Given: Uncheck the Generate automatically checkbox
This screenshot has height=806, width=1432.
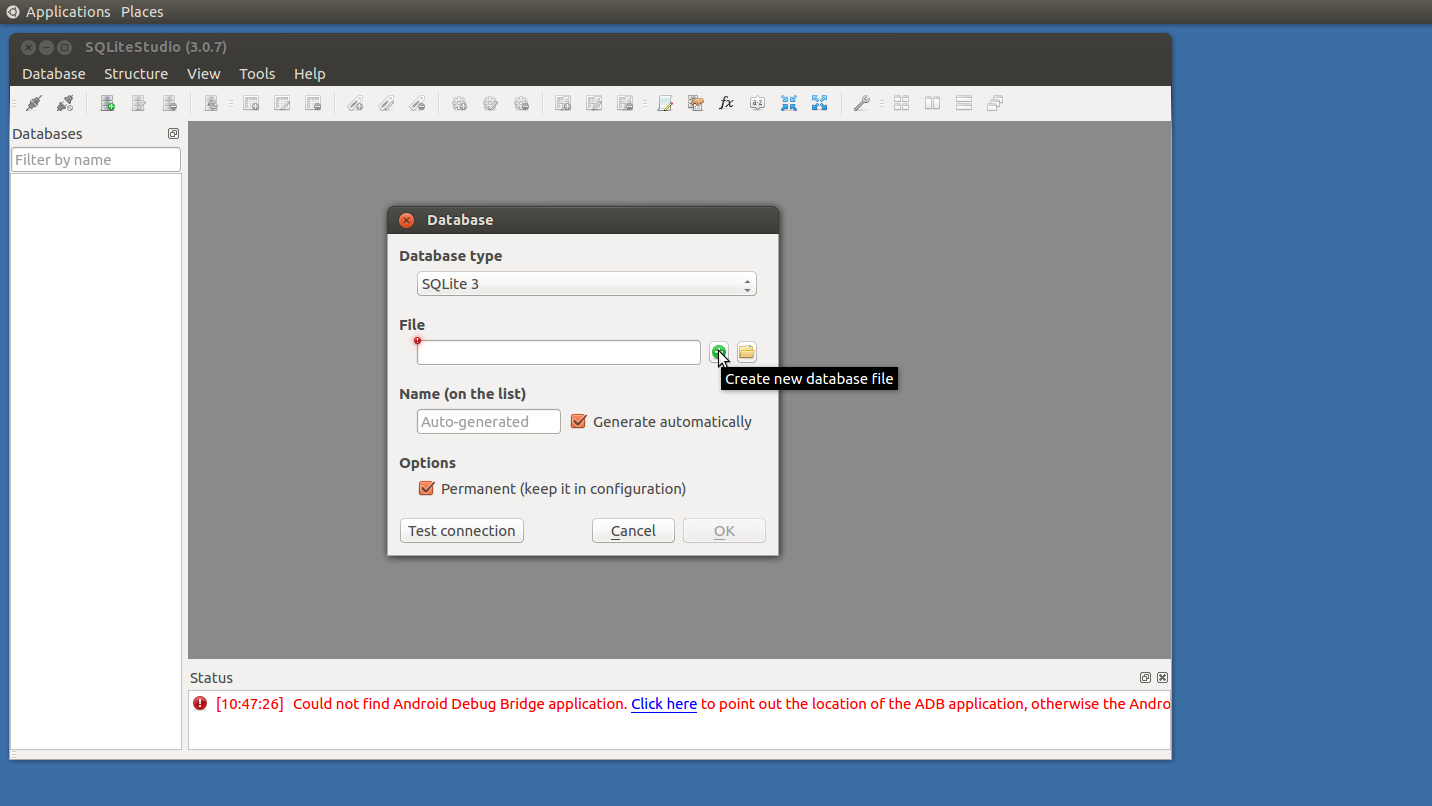Looking at the screenshot, I should coord(578,422).
